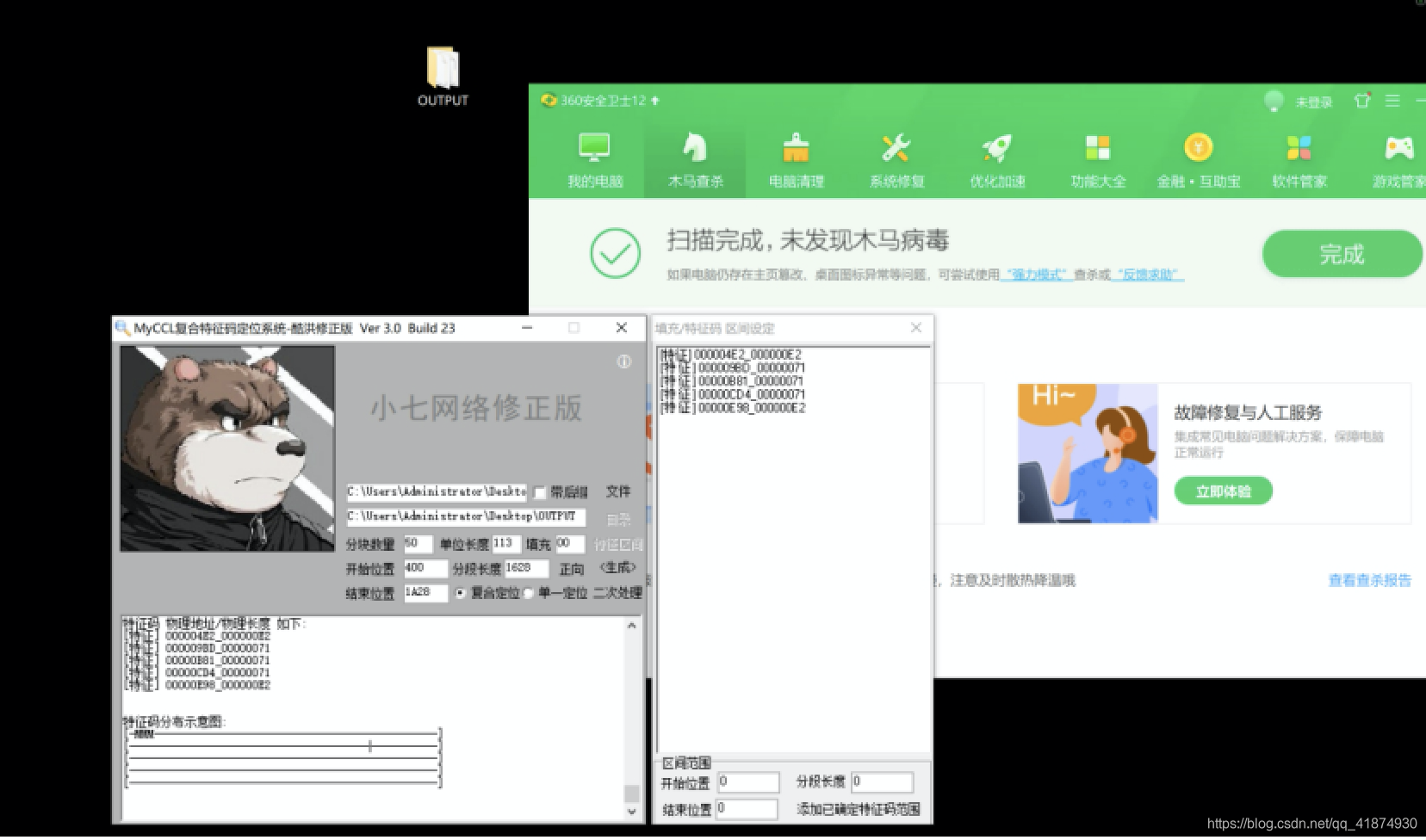This screenshot has height=840, width=1426.
Task: Click the 360安全卫士 logo in title
Action: coord(549,100)
